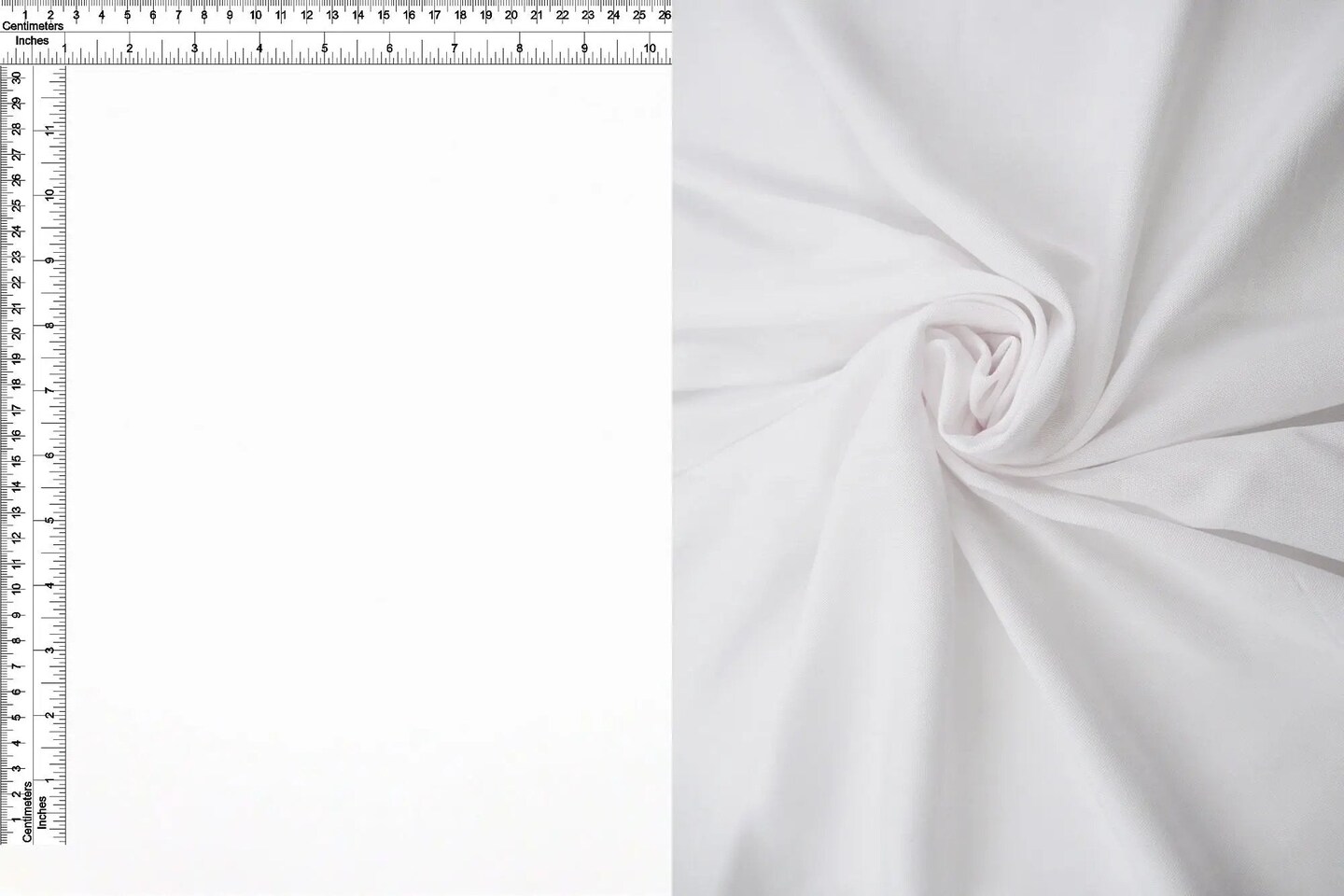Click the 20 centimeter mark on left ruler
This screenshot has height=896, width=1344.
coord(17,334)
